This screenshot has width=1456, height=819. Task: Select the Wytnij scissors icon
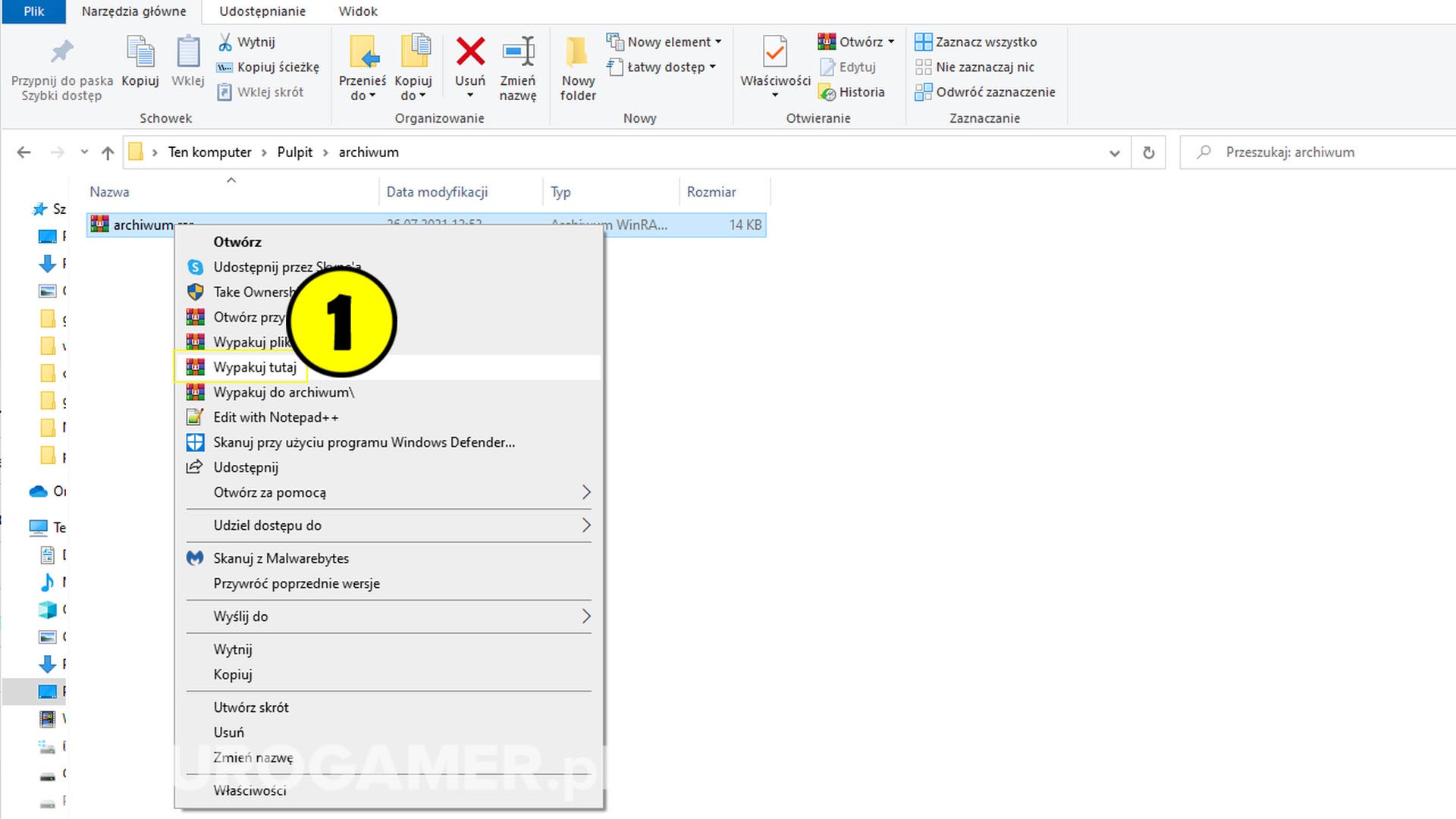(226, 42)
